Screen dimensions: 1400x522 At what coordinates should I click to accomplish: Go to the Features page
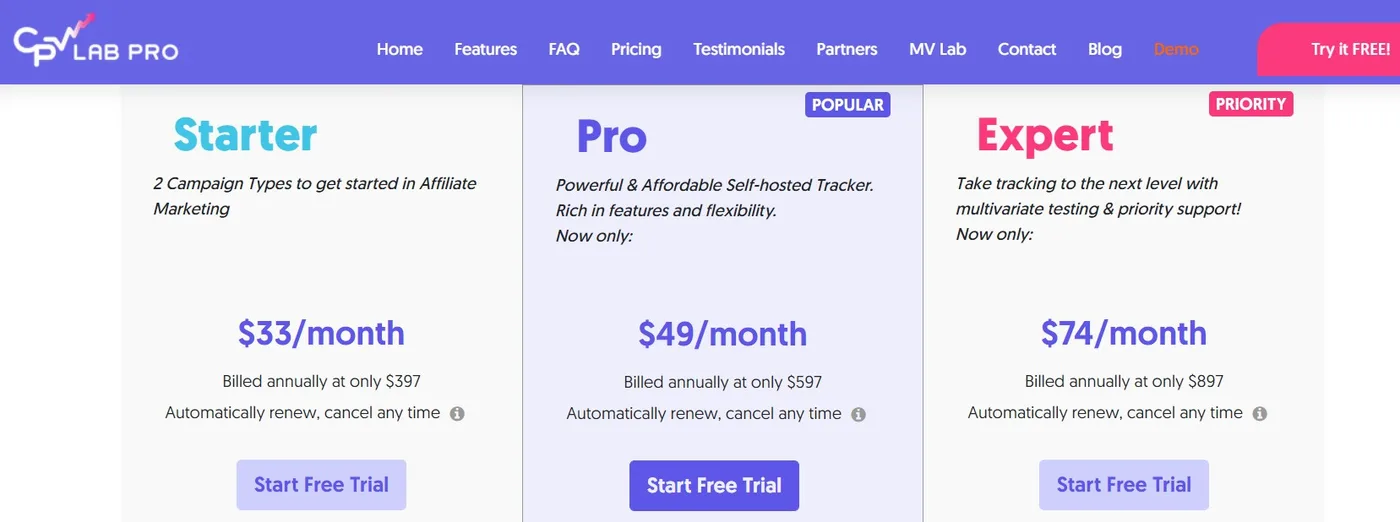pos(485,49)
